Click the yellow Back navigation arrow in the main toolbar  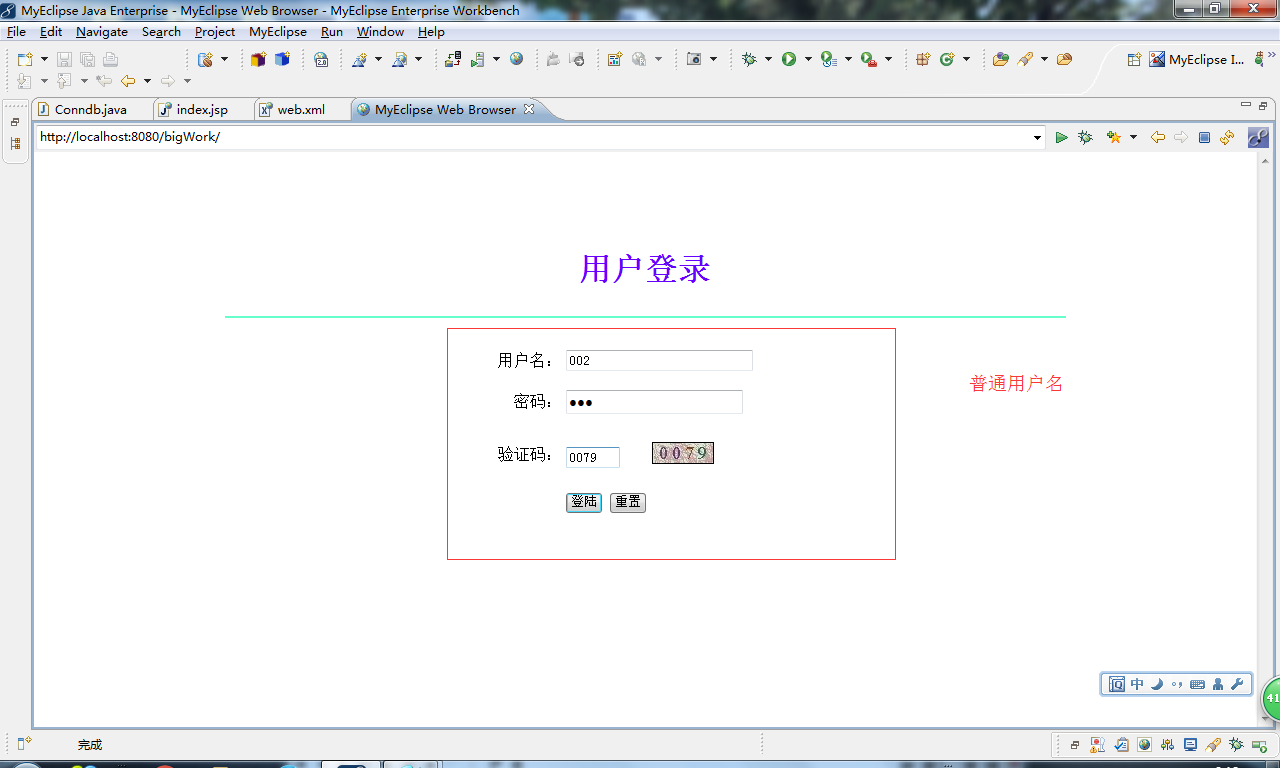pyautogui.click(x=128, y=81)
